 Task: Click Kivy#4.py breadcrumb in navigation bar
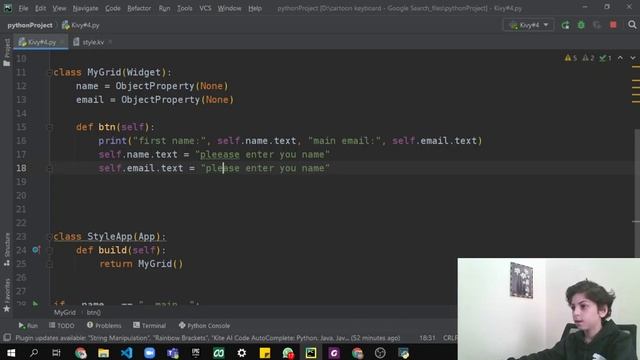pos(81,25)
